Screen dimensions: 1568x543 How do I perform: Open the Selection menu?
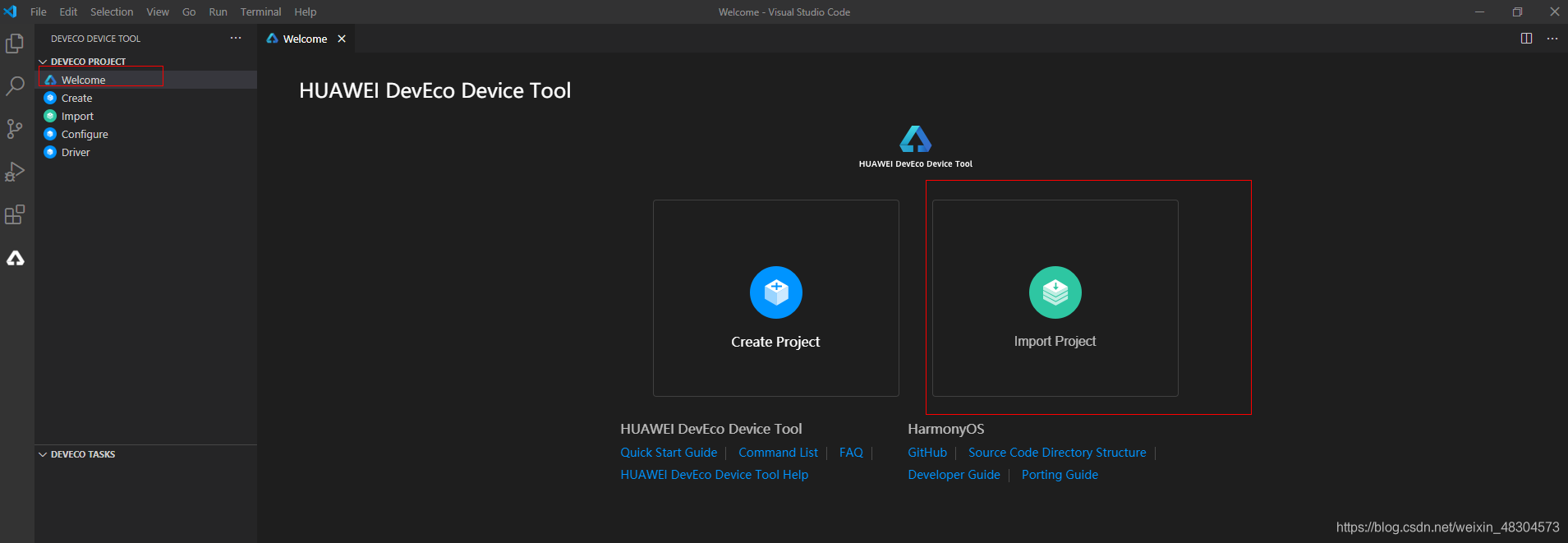[112, 12]
